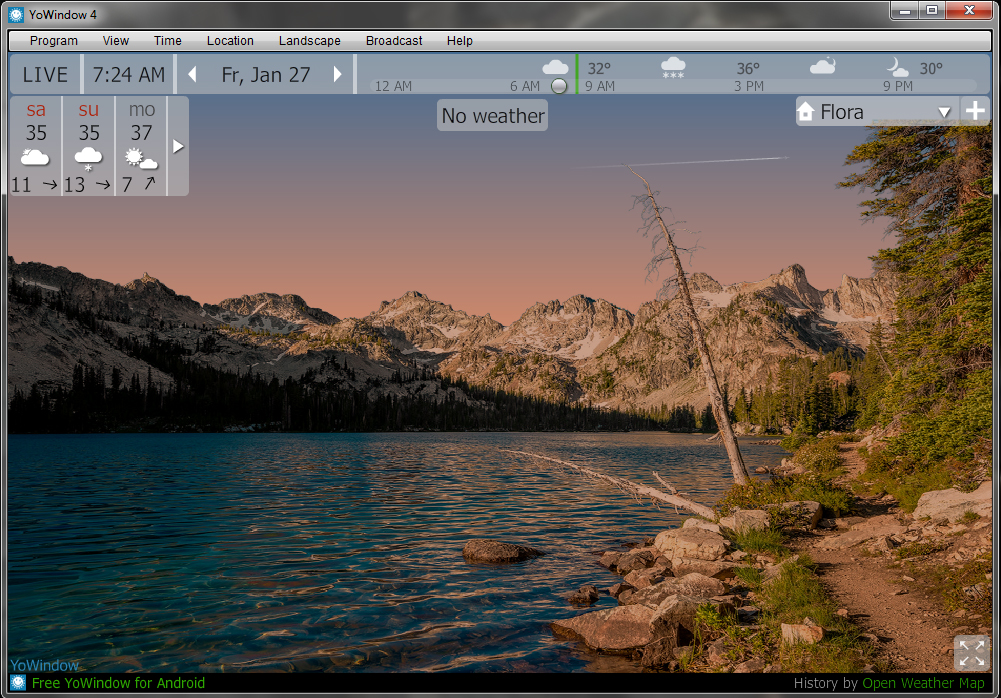
Task: Click the time slider handle on timeline
Action: point(559,86)
